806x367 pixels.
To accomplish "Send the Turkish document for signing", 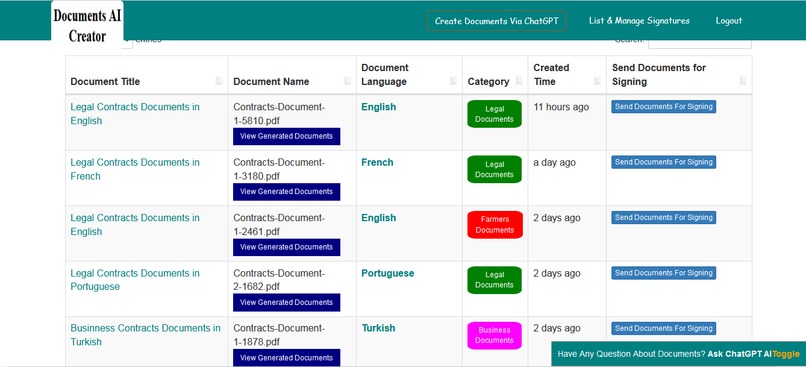I will pyautogui.click(x=664, y=328).
